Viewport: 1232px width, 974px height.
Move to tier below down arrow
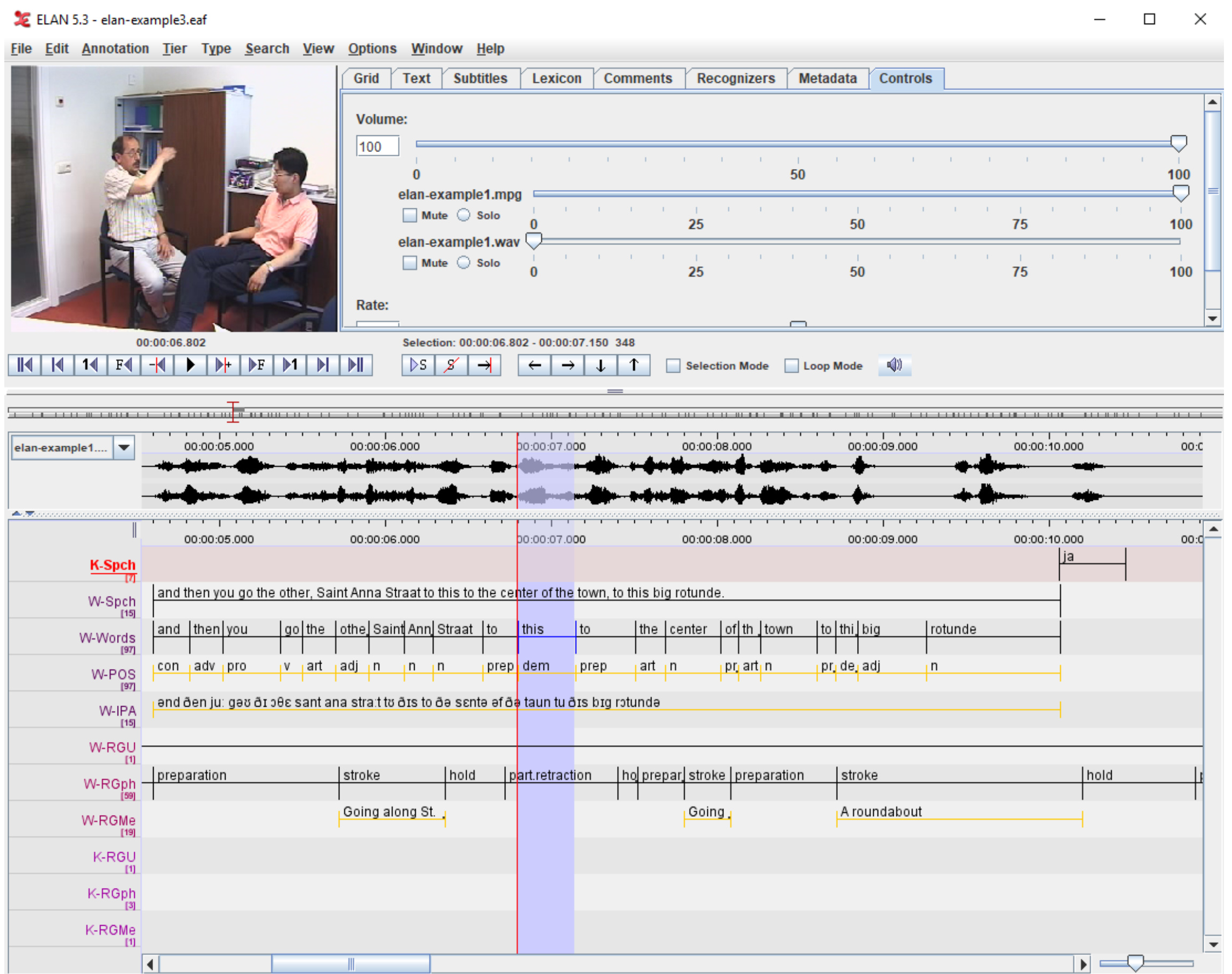[x=600, y=365]
